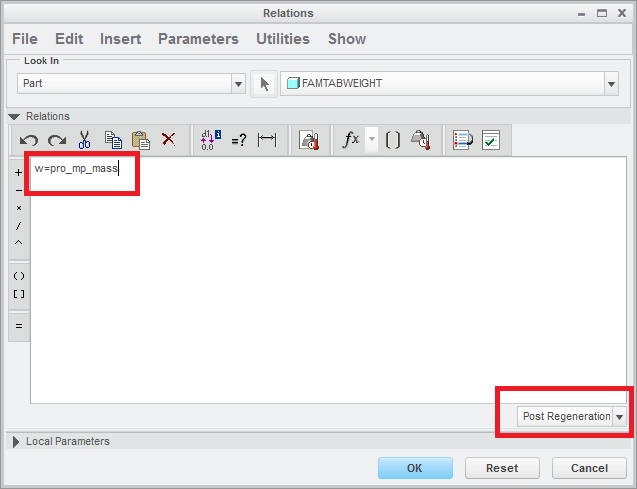Insert multiply operator from side palette
The width and height of the screenshot is (637, 489).
18,208
